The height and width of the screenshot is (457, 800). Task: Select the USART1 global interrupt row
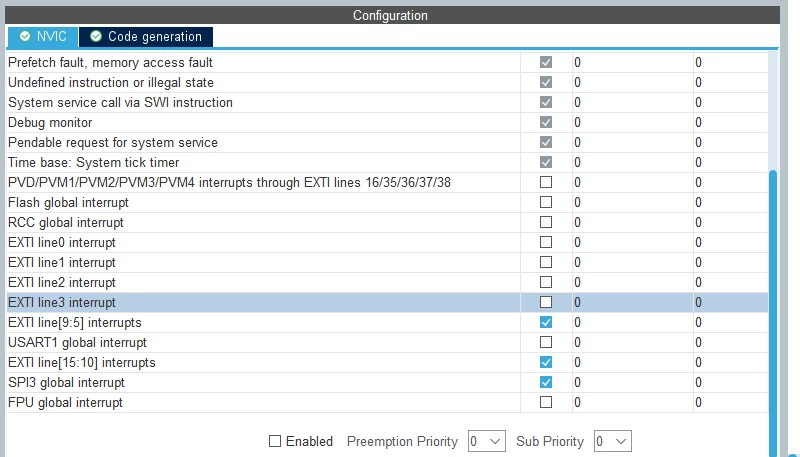388,342
